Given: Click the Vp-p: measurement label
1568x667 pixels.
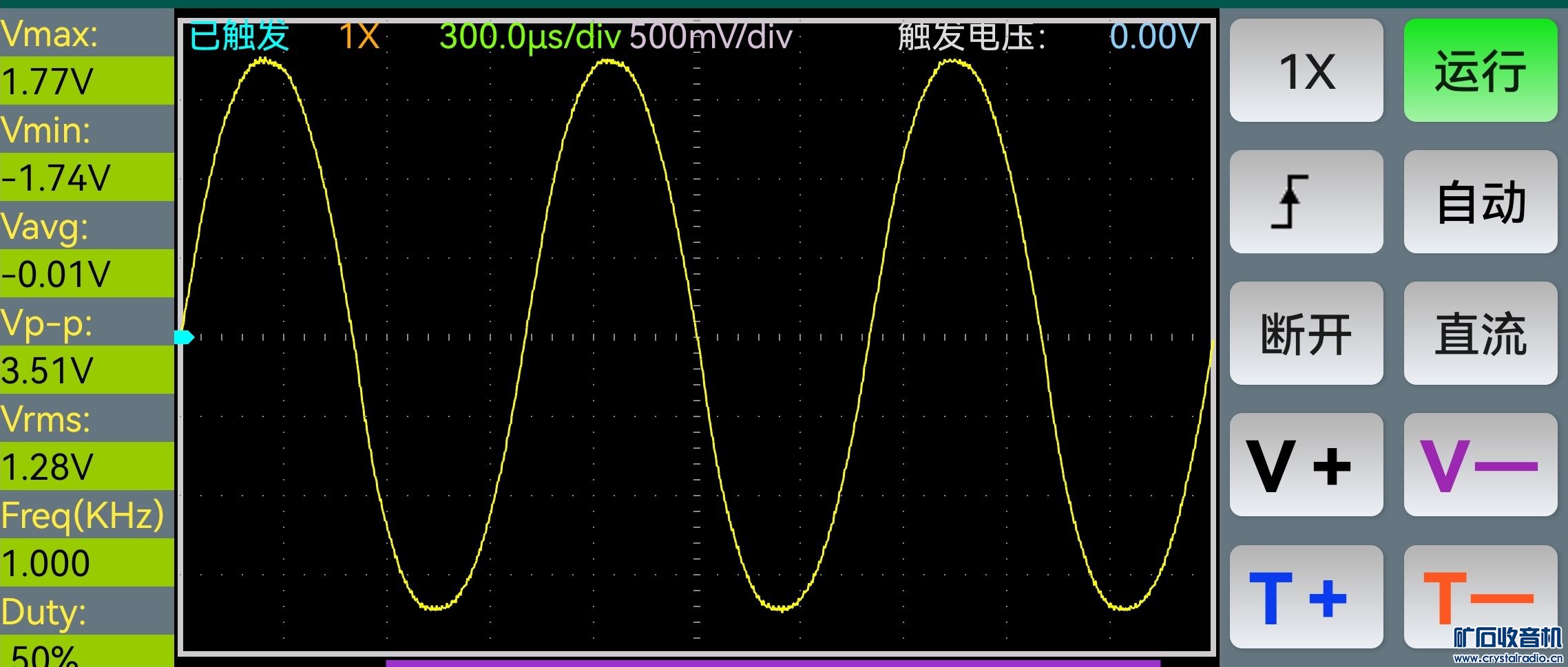Looking at the screenshot, I should (x=47, y=324).
